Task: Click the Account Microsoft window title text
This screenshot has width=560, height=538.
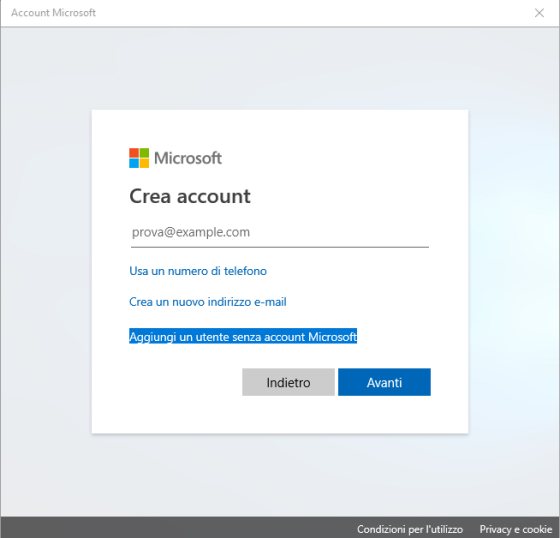Action: pos(53,13)
